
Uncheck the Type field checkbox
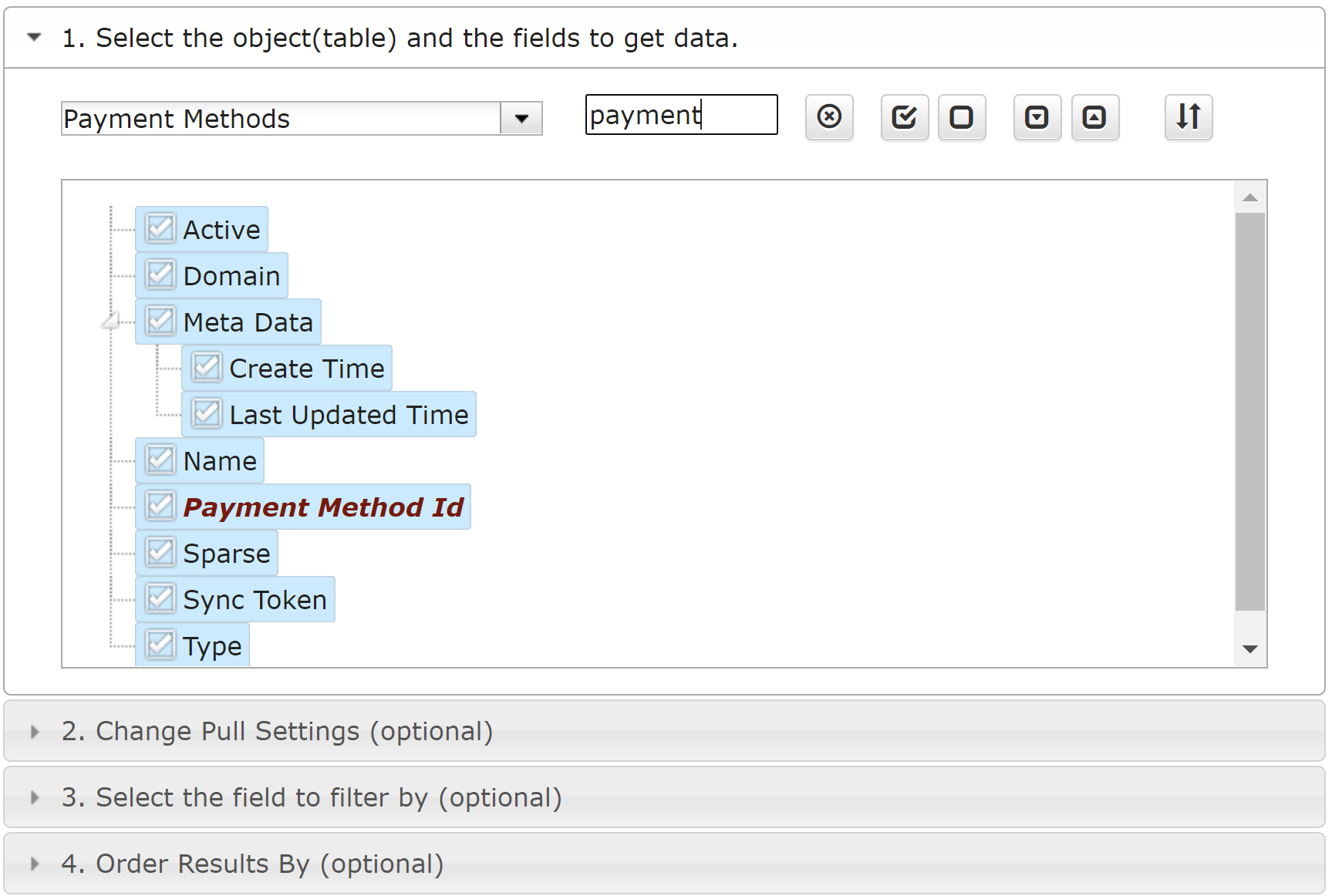coord(160,645)
